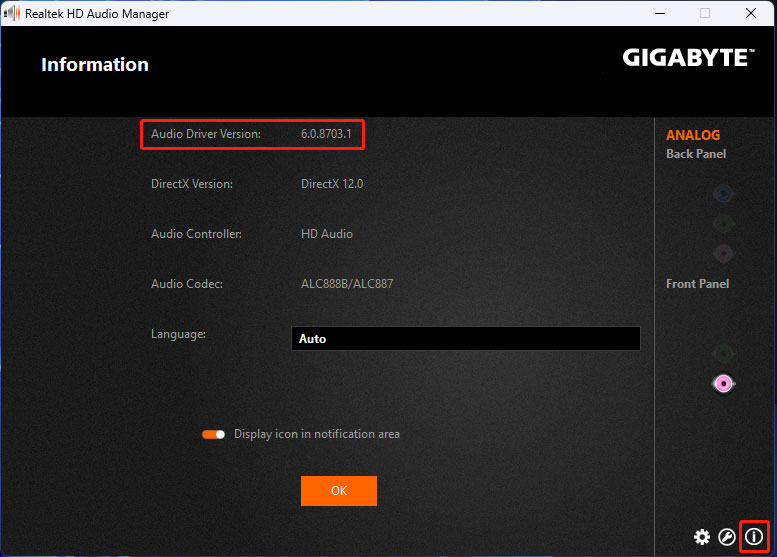
Task: Click the Front Panel label
Action: (x=697, y=284)
